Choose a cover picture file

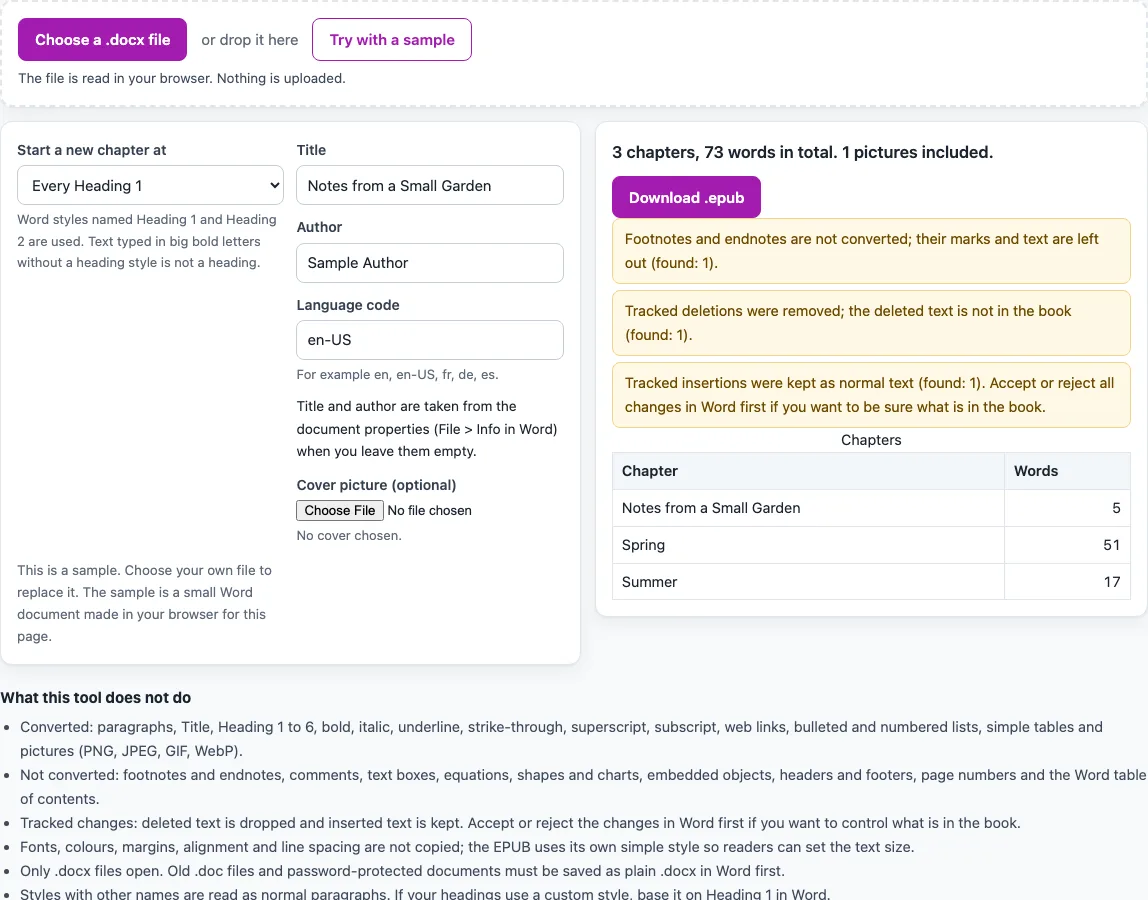(x=340, y=510)
